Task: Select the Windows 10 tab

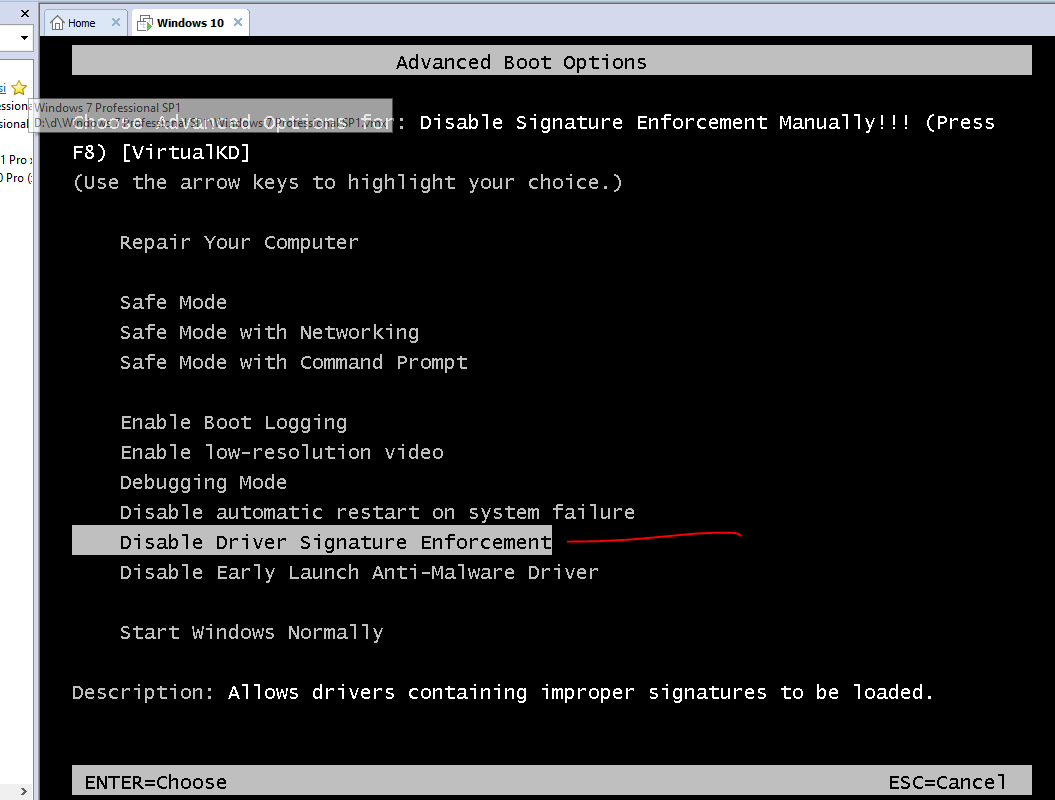Action: point(190,23)
